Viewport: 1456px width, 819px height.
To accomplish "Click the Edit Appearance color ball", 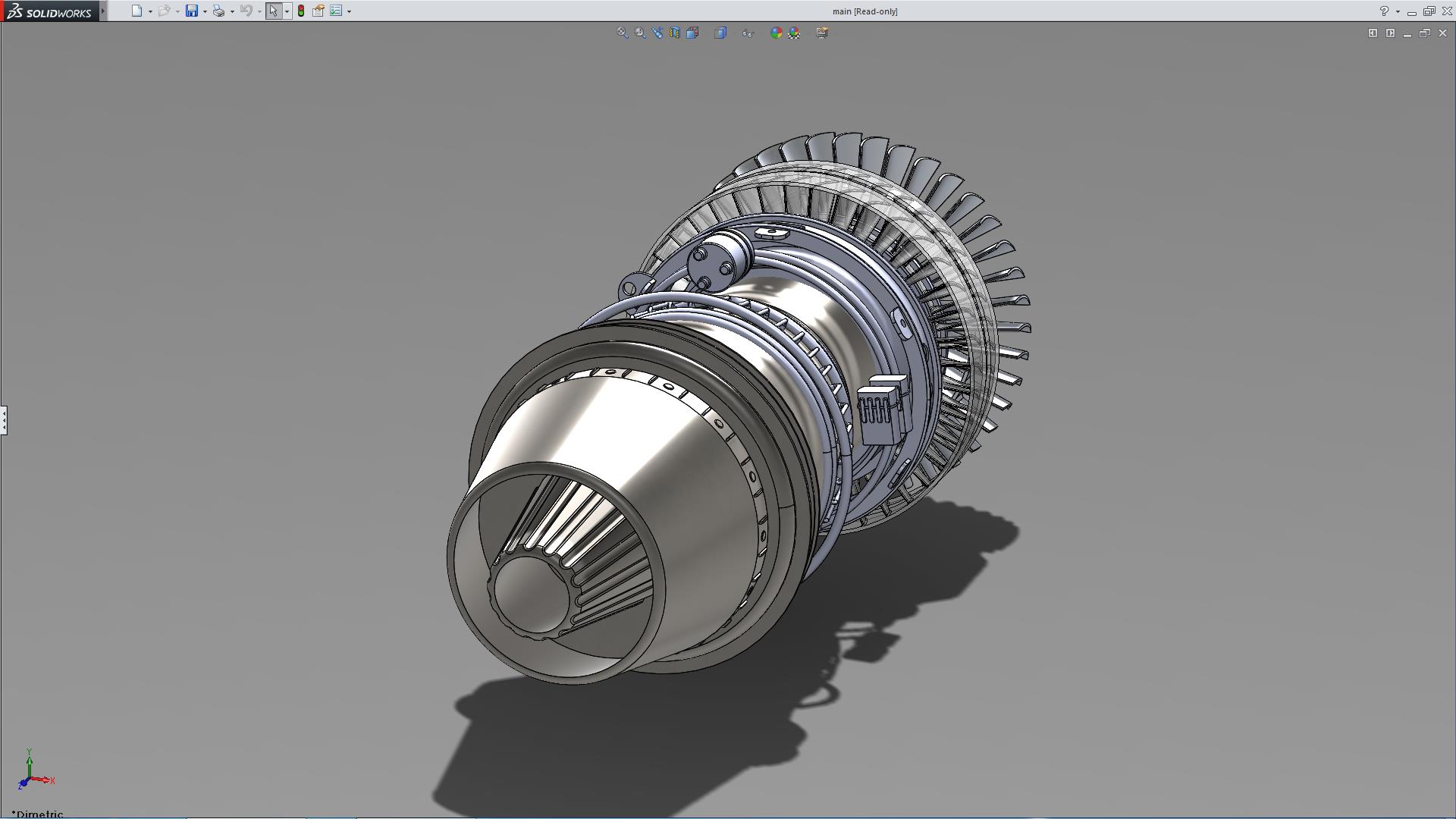I will pyautogui.click(x=776, y=33).
